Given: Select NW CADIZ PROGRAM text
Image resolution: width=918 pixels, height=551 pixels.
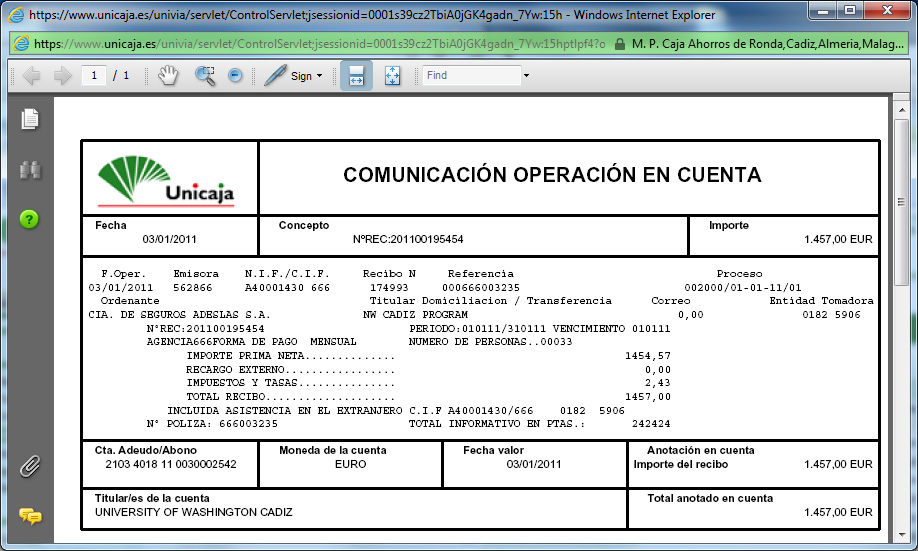Looking at the screenshot, I should point(415,314).
